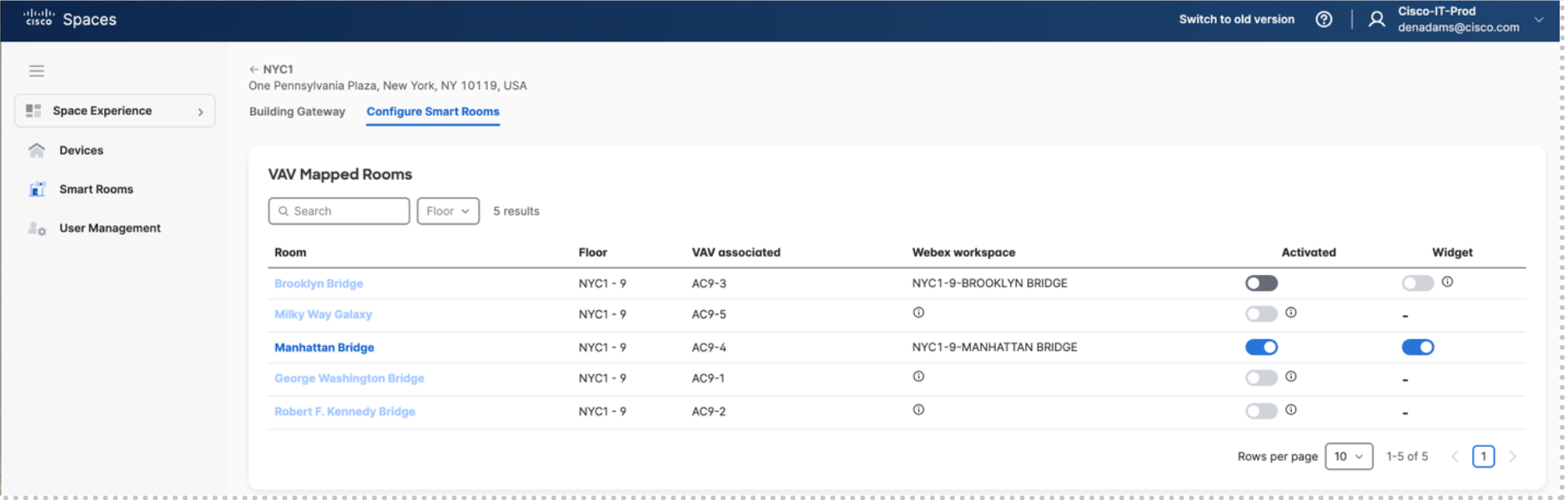Switch to Building Gateway tab
Viewport: 1568px width, 500px height.
[297, 112]
